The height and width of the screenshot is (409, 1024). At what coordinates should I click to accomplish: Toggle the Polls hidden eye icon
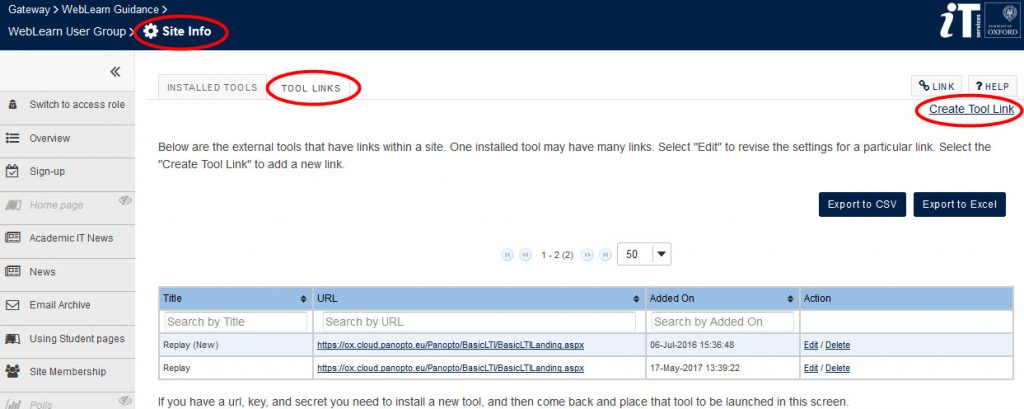(125, 401)
